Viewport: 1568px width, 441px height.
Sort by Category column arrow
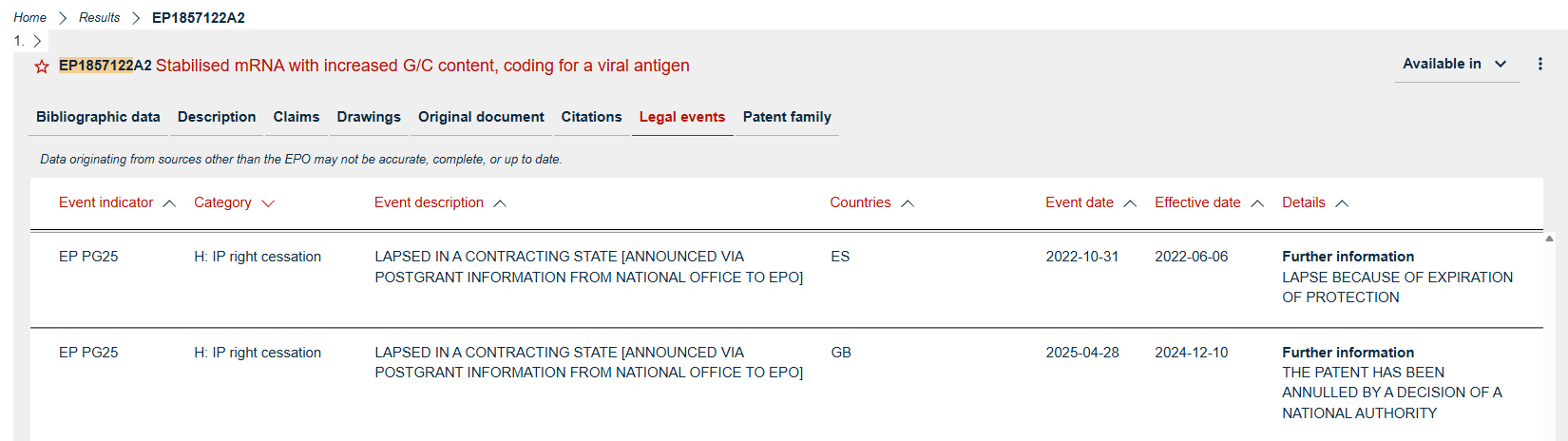(268, 203)
